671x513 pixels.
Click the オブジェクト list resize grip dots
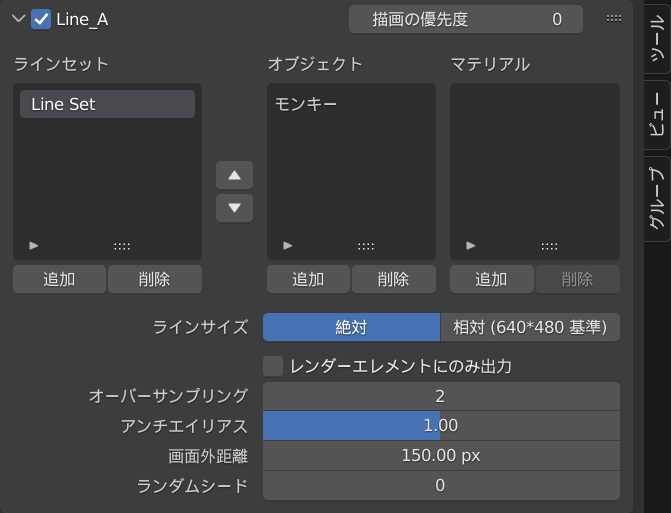click(366, 245)
